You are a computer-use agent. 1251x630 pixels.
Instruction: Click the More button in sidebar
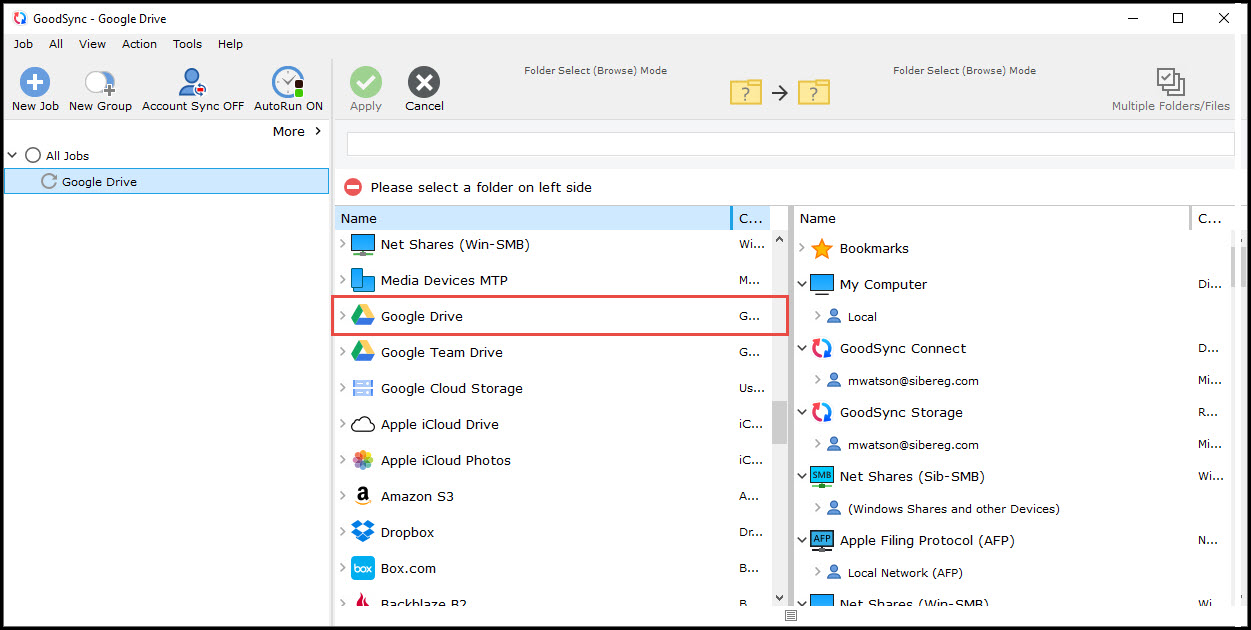click(x=297, y=131)
